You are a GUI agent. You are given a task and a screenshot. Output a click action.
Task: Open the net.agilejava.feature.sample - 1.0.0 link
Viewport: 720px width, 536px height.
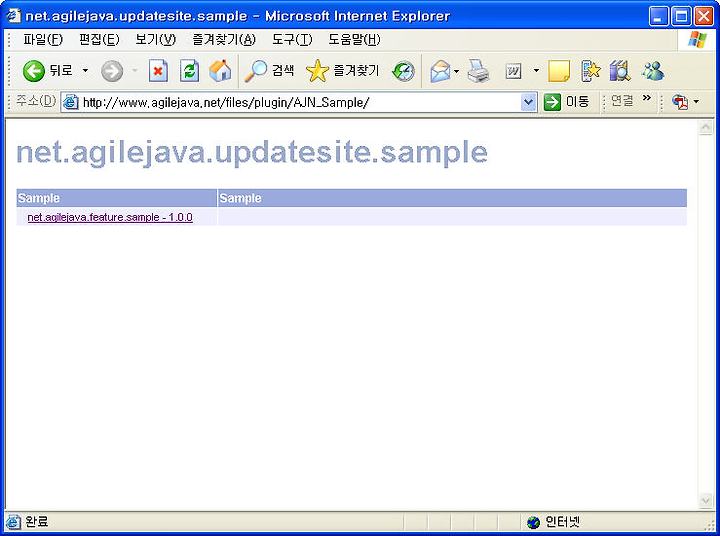[x=110, y=217]
